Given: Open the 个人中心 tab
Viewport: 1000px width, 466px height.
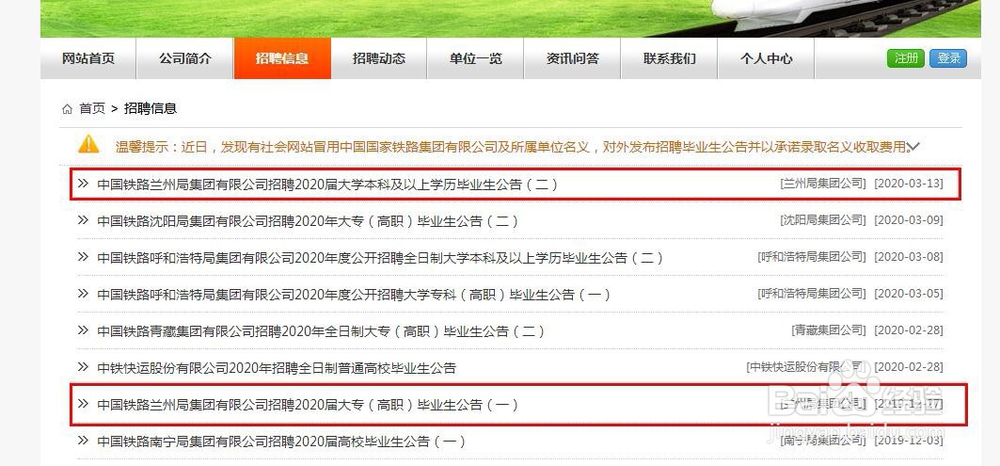Looking at the screenshot, I should [x=767, y=59].
